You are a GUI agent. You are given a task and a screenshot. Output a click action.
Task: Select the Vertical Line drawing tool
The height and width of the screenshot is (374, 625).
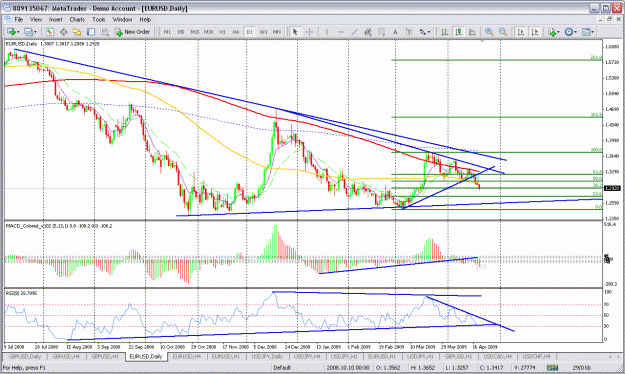327,32
